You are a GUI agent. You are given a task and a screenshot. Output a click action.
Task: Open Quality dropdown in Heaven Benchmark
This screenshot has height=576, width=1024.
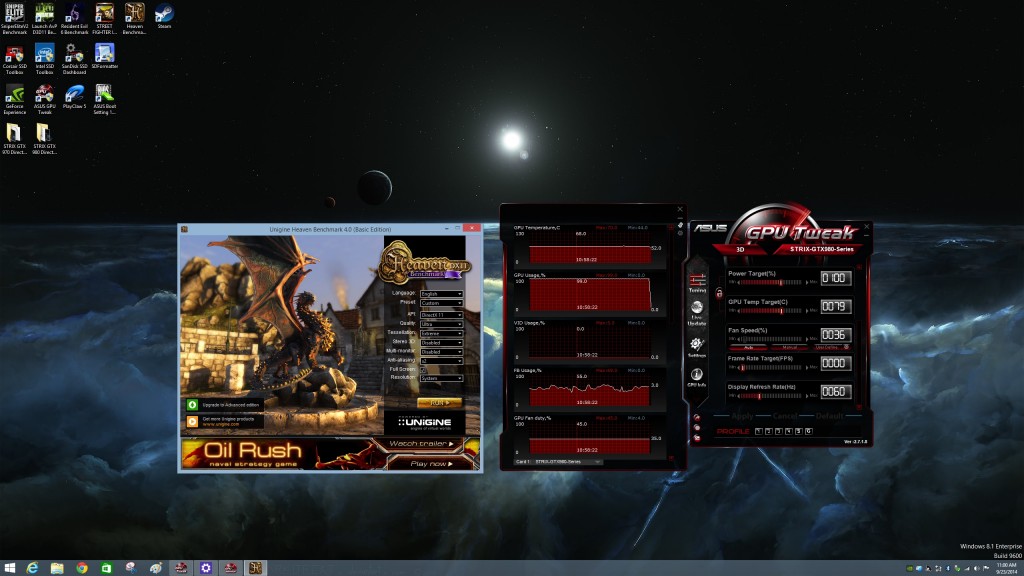[441, 324]
